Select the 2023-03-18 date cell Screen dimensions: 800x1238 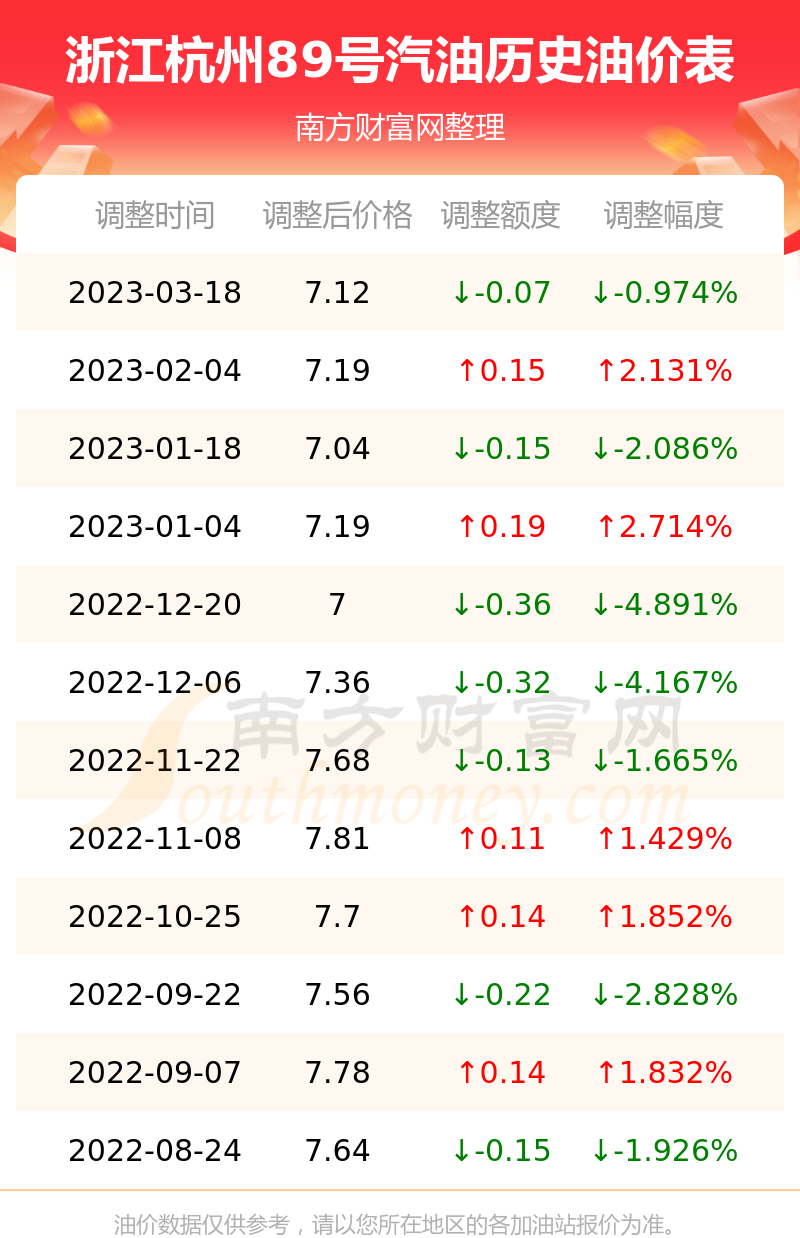click(x=155, y=293)
